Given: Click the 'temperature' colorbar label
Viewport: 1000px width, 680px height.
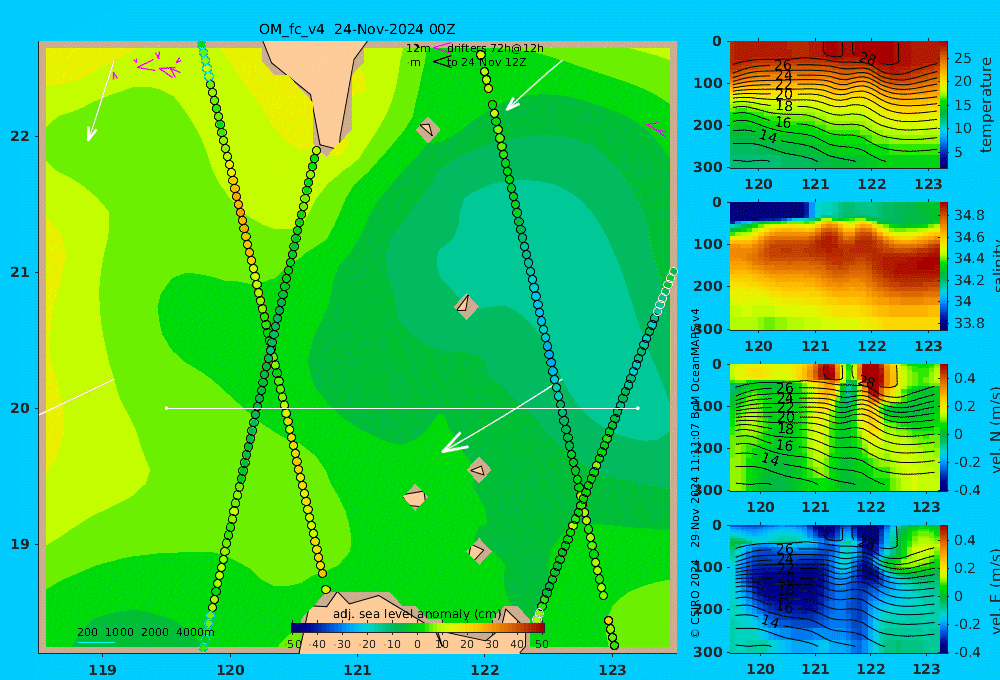Looking at the screenshot, I should pyautogui.click(x=986, y=105).
